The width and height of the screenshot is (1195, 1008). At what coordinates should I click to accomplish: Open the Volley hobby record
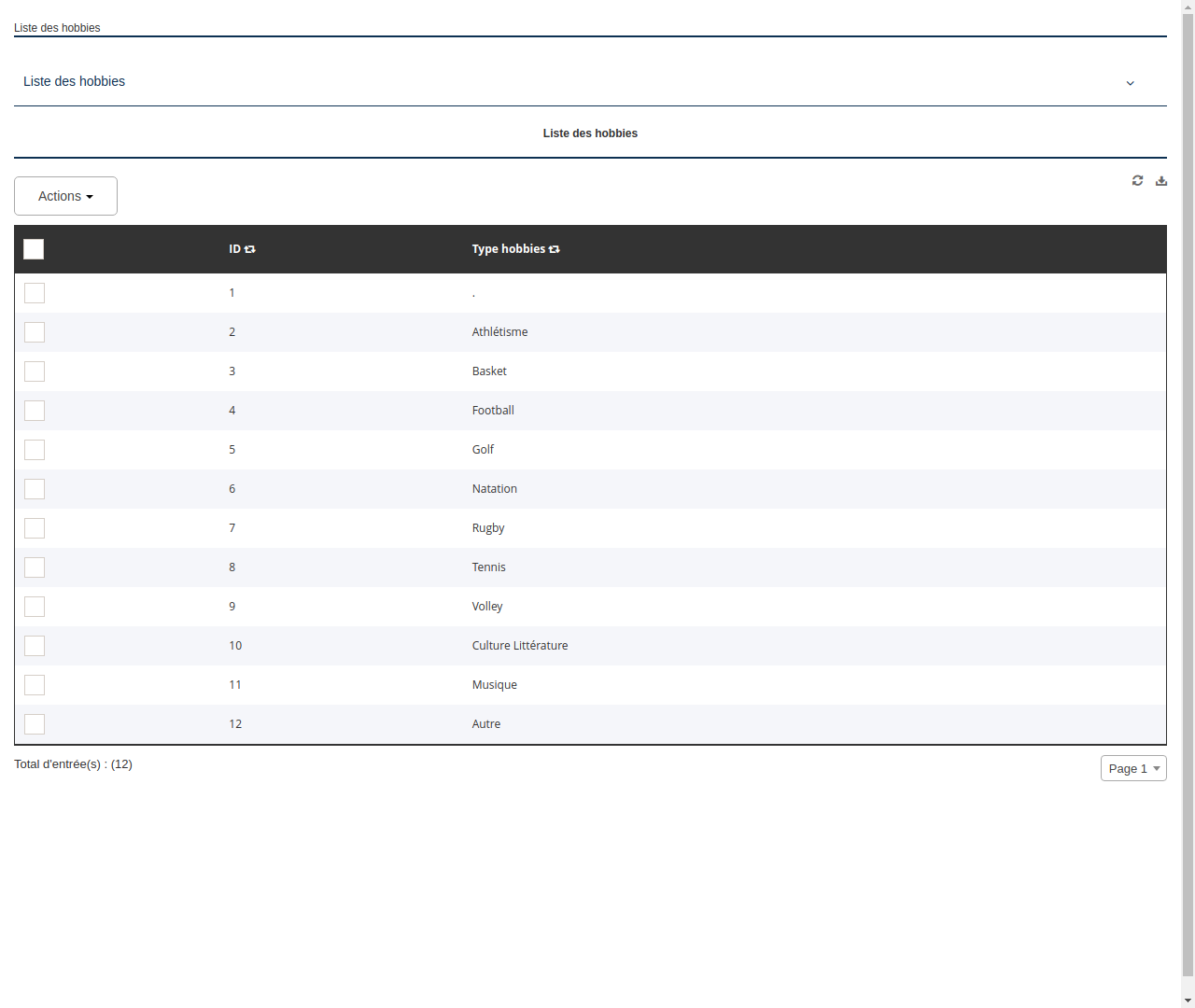487,606
